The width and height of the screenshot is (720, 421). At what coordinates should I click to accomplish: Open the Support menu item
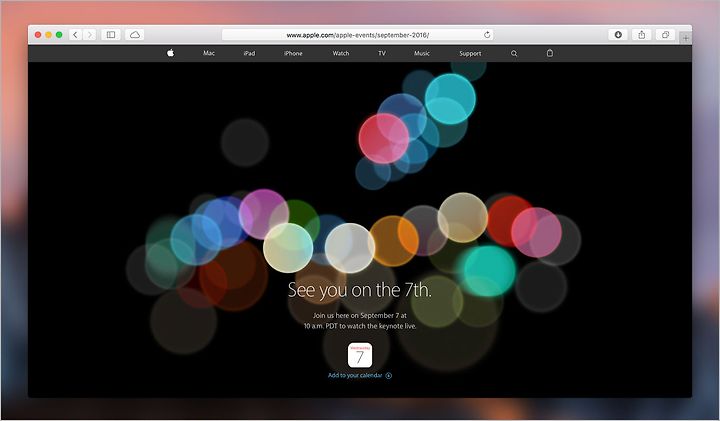click(470, 53)
